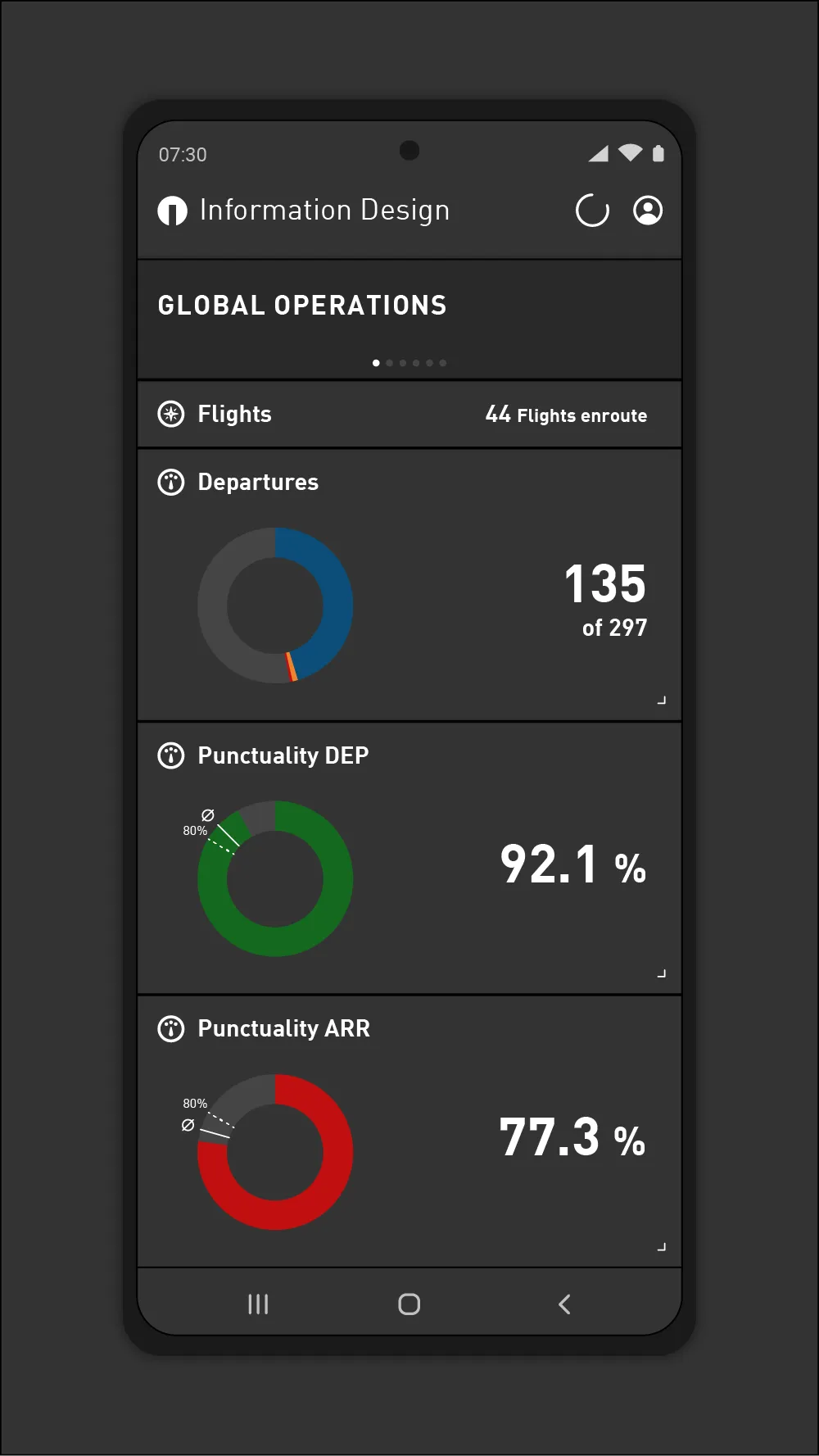Image resolution: width=819 pixels, height=1456 pixels.
Task: Tap the Android home button
Action: tap(409, 1304)
